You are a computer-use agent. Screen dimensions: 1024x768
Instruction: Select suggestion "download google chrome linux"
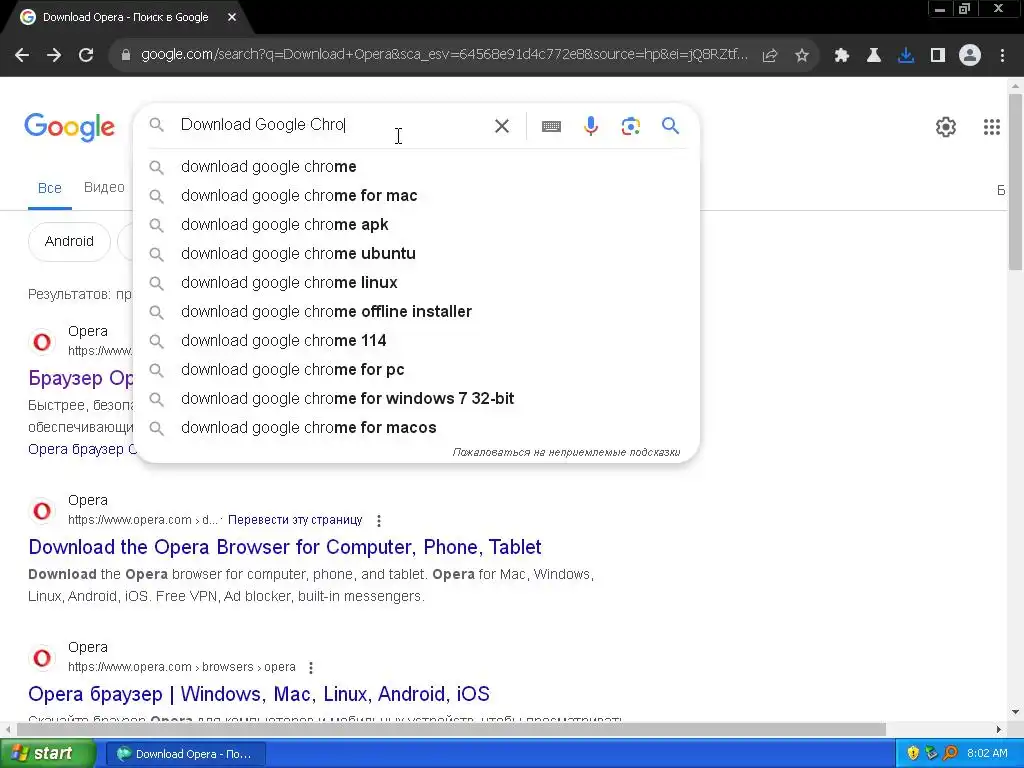[417, 283]
